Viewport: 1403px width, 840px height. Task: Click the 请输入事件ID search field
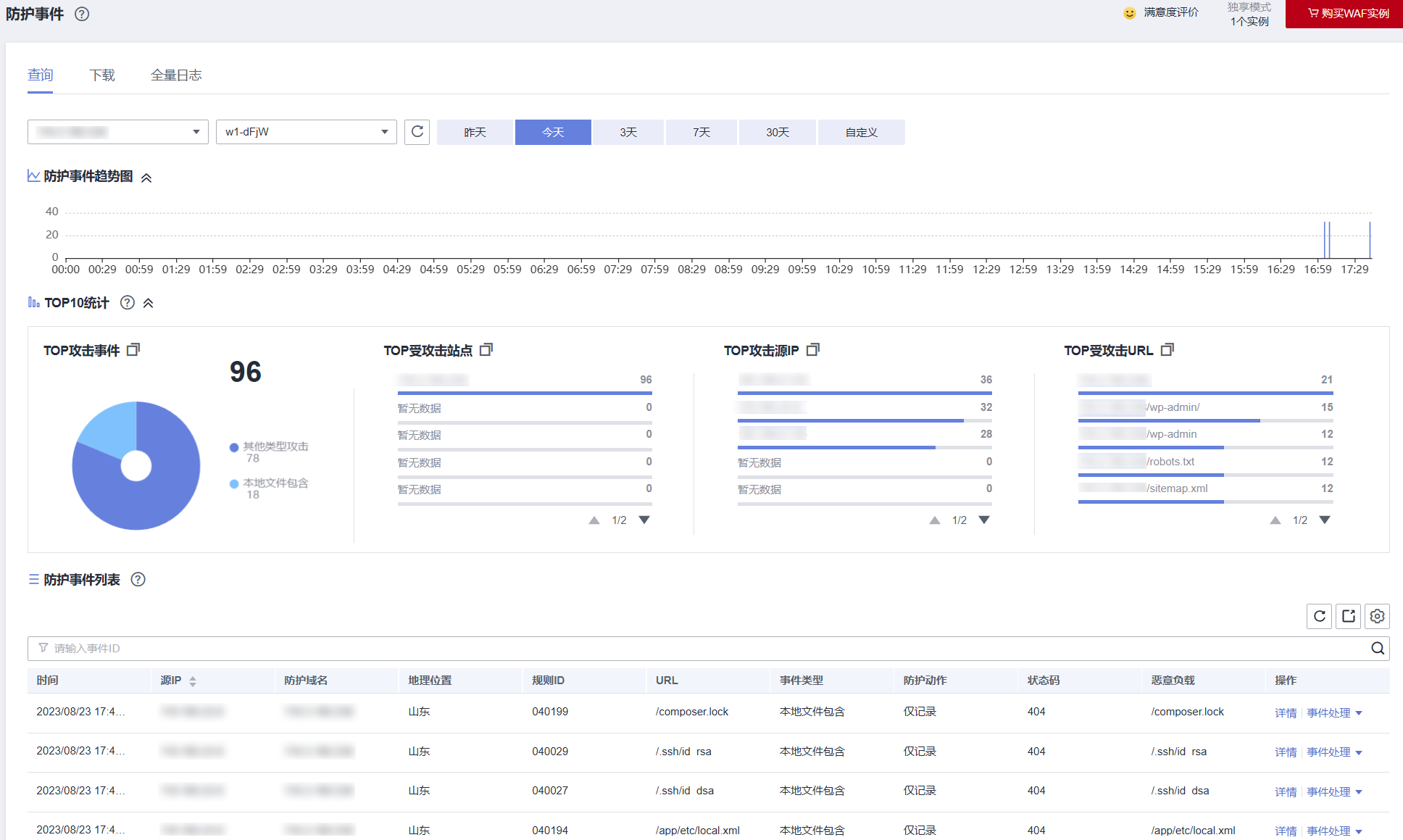(x=708, y=649)
